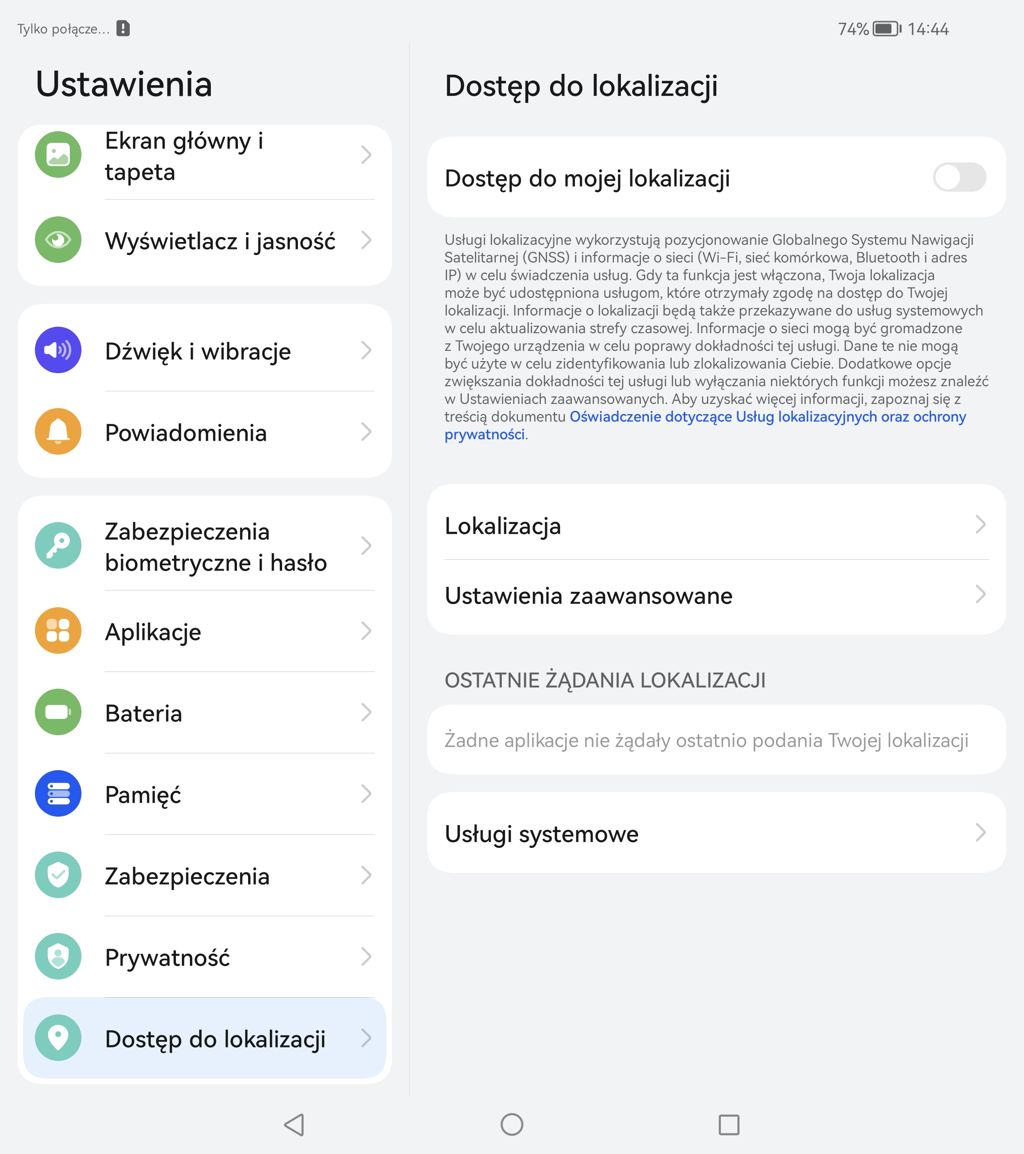Tap the Powiadomienia bell icon
Screen dimensions: 1024x1154
(58, 432)
